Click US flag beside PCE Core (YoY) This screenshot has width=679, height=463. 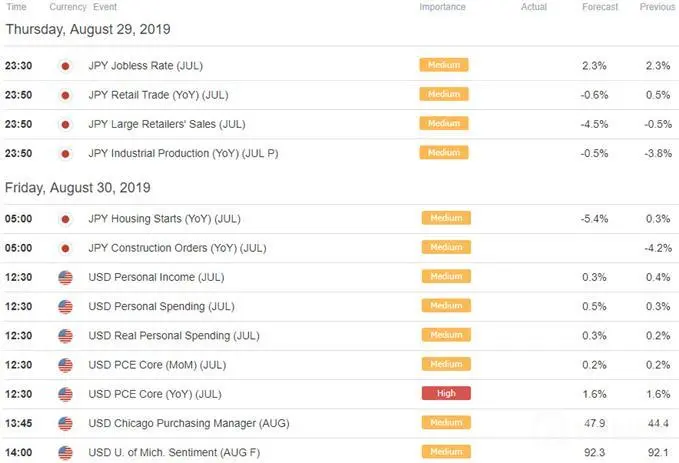(x=65, y=395)
